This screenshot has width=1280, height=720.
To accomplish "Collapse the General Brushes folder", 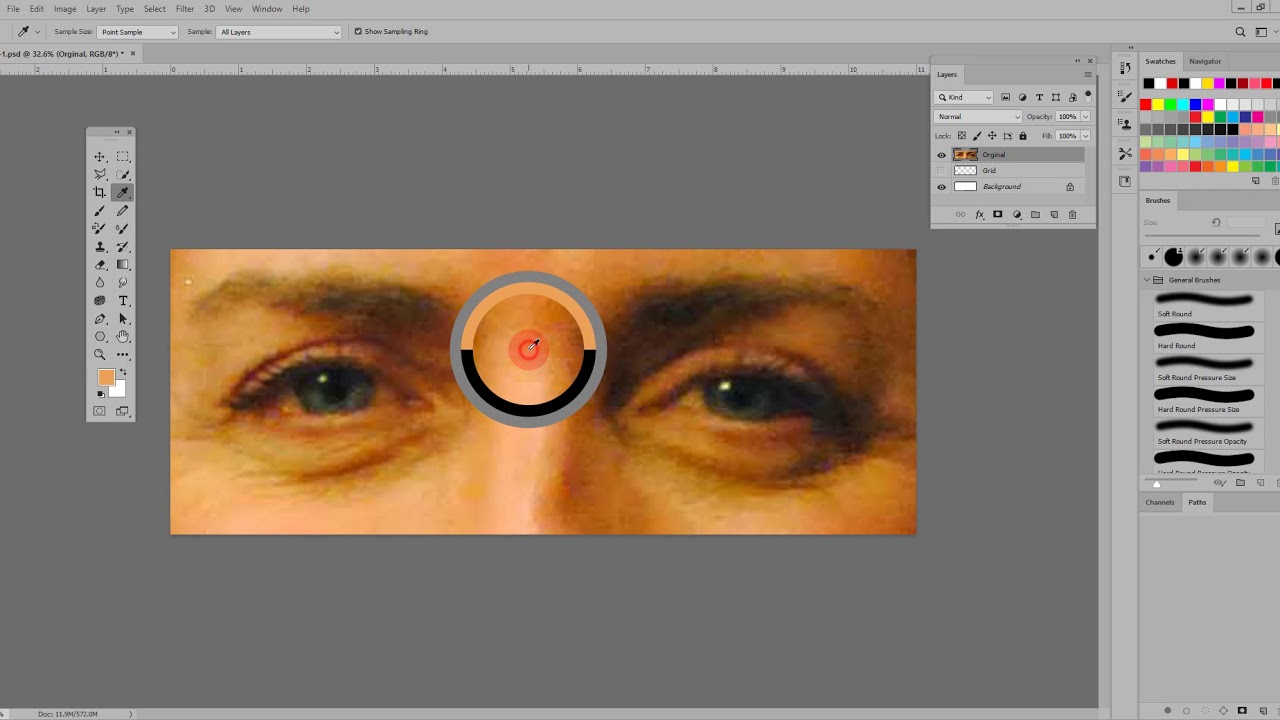I will point(1147,280).
